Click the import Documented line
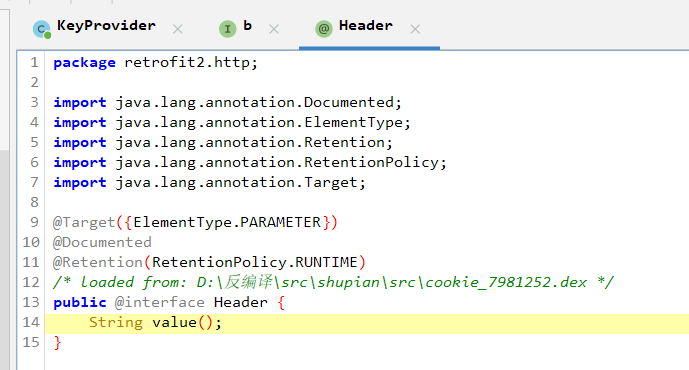Screen dimensions: 689x370 [228, 102]
